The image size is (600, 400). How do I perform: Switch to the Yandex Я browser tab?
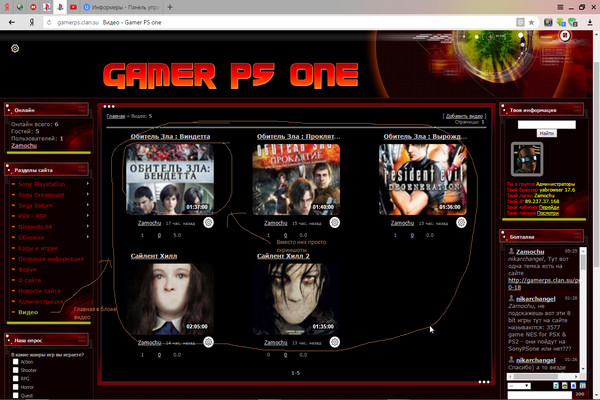[x=7, y=7]
